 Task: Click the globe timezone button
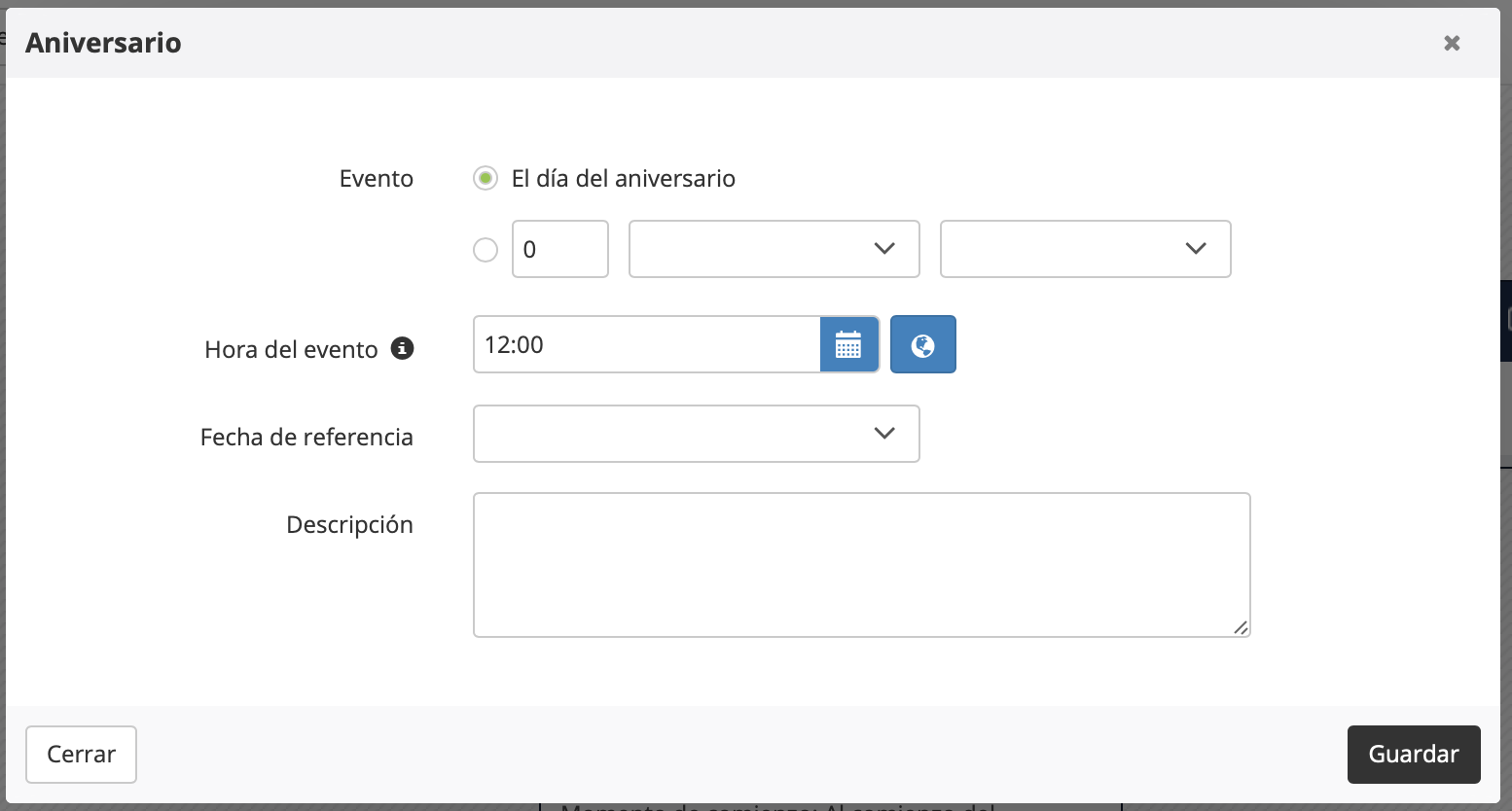923,344
